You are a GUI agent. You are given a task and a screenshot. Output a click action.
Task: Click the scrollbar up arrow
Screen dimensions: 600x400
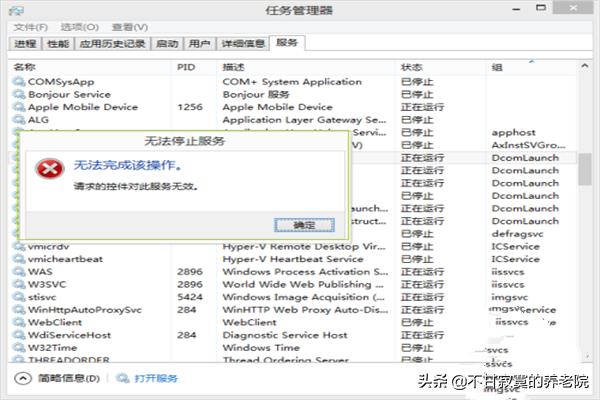tap(584, 66)
